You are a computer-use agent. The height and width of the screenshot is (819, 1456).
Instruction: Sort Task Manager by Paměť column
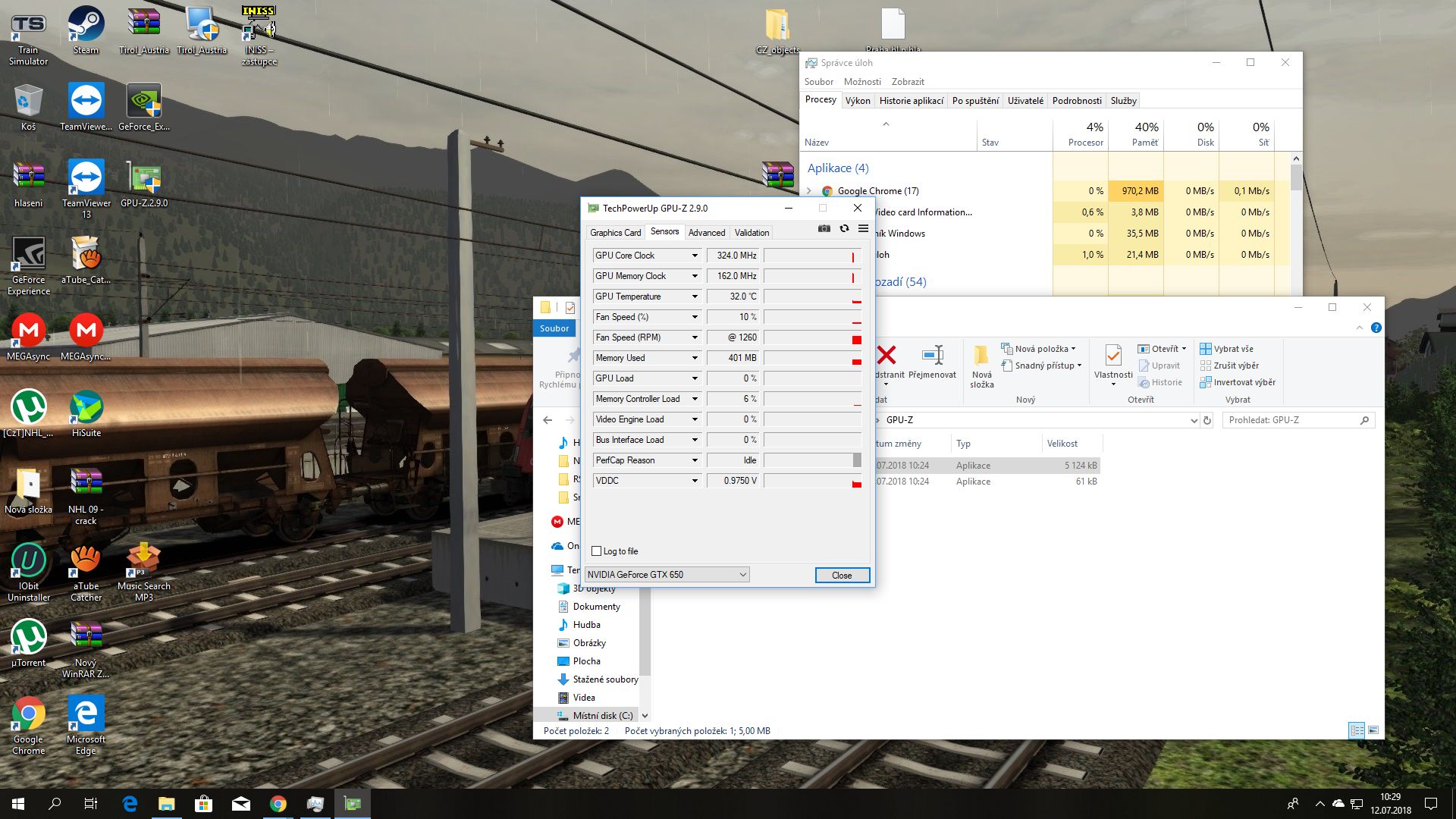pos(1136,133)
